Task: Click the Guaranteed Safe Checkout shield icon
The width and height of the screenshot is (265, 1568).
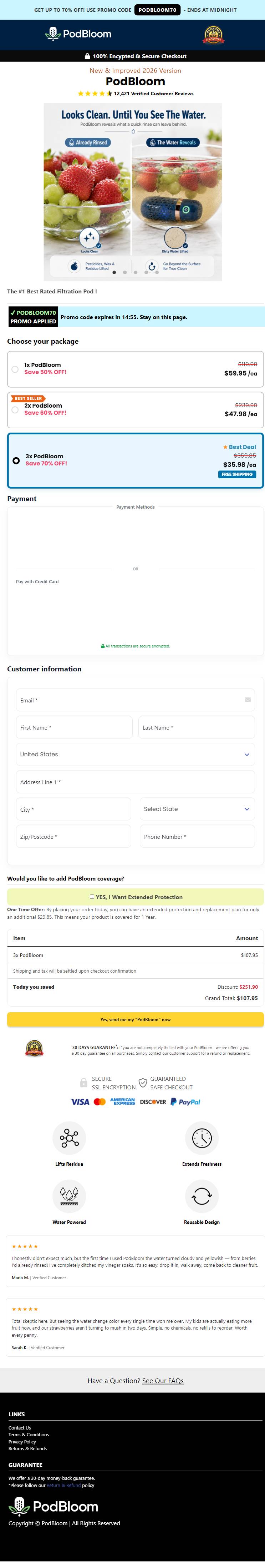Action: tap(143, 1083)
